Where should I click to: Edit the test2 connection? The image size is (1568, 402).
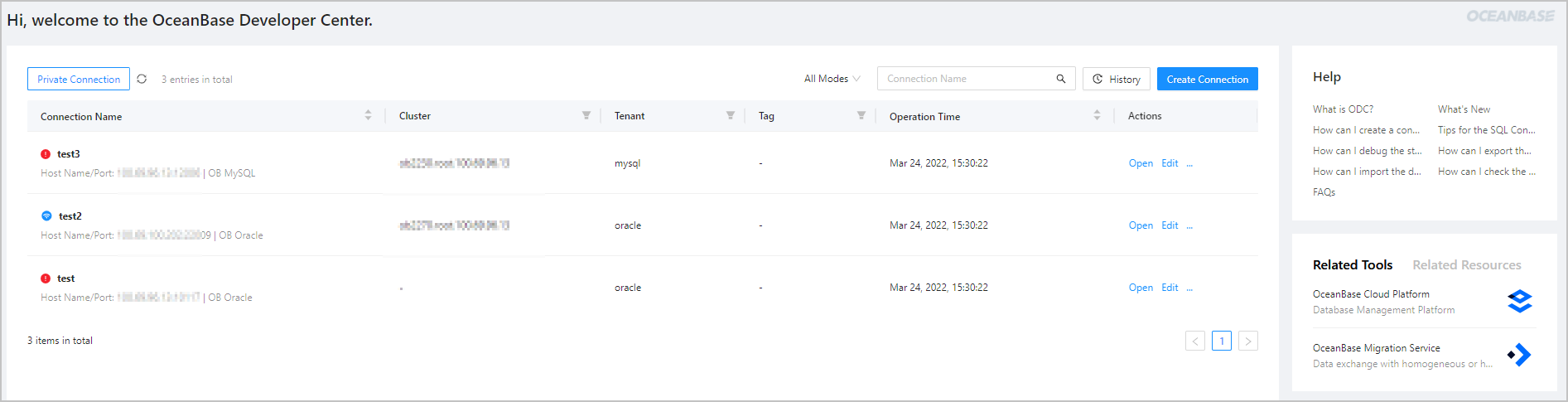pos(1170,225)
